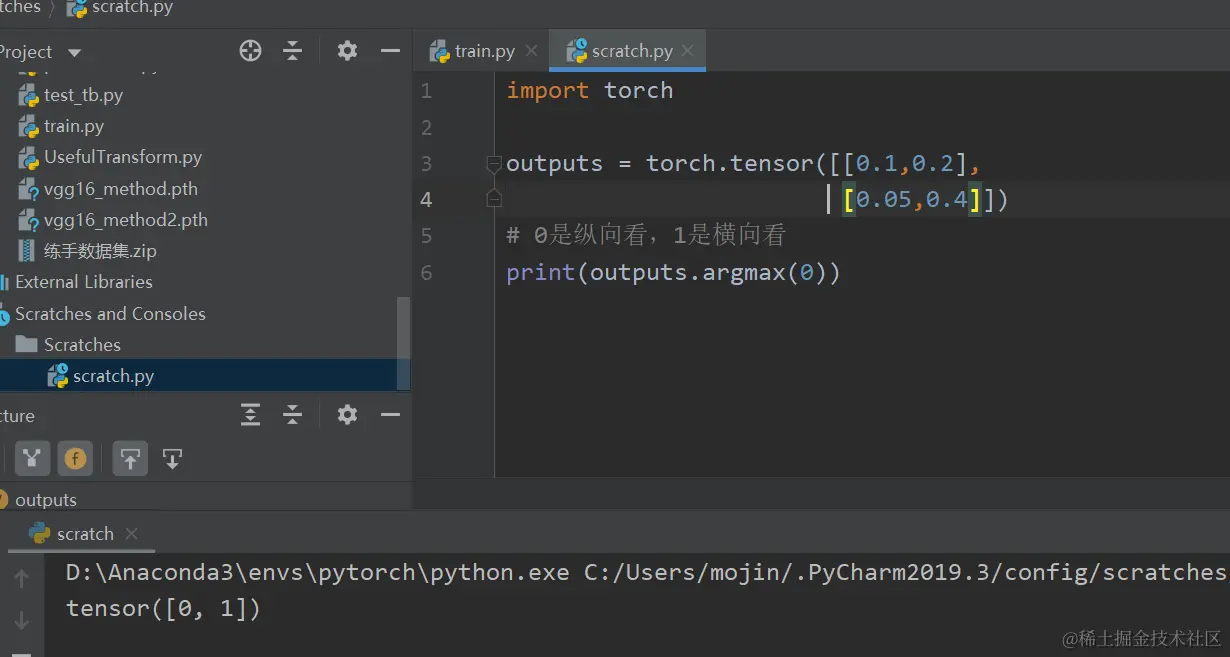Select train.py in project tree

click(74, 126)
